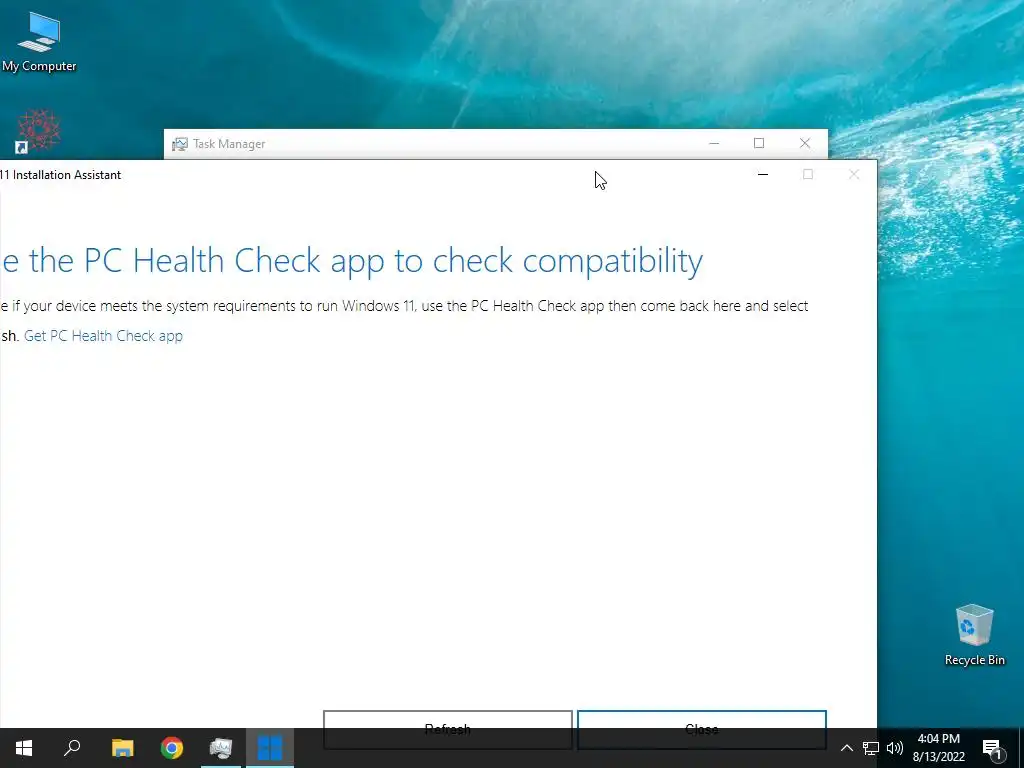Open taskbar Search magnifier
The height and width of the screenshot is (768, 1024).
pyautogui.click(x=72, y=748)
